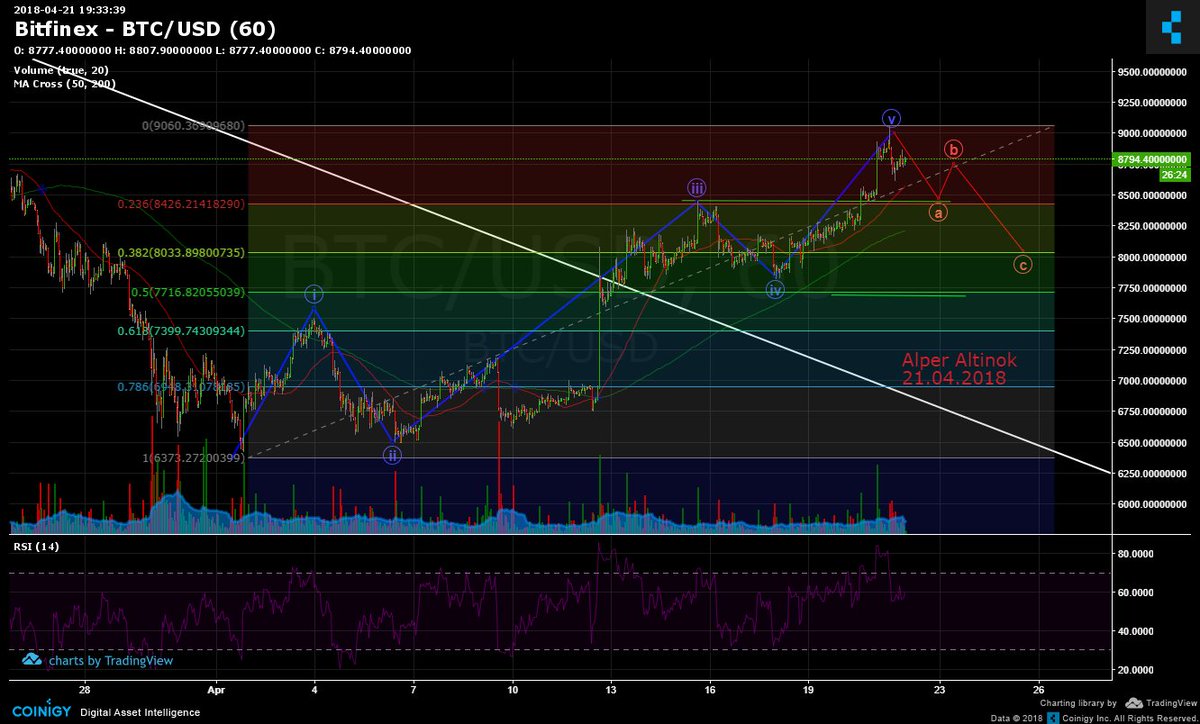
Task: Select the 0.5(7716.82055039) Fibonacci level label
Action: [x=190, y=292]
